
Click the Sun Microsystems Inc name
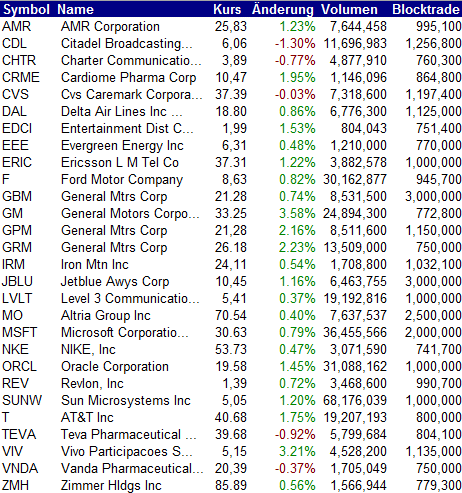(x=126, y=400)
